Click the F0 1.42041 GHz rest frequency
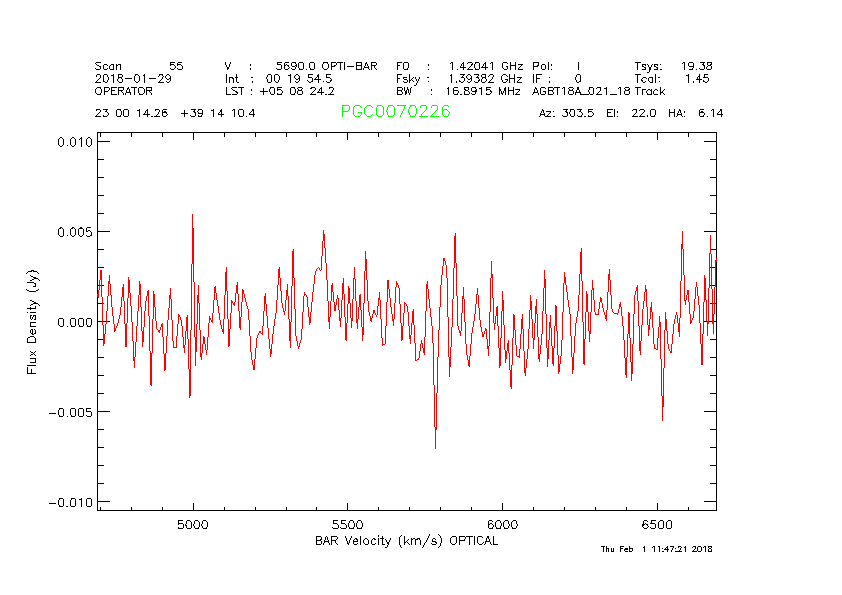 [x=470, y=66]
